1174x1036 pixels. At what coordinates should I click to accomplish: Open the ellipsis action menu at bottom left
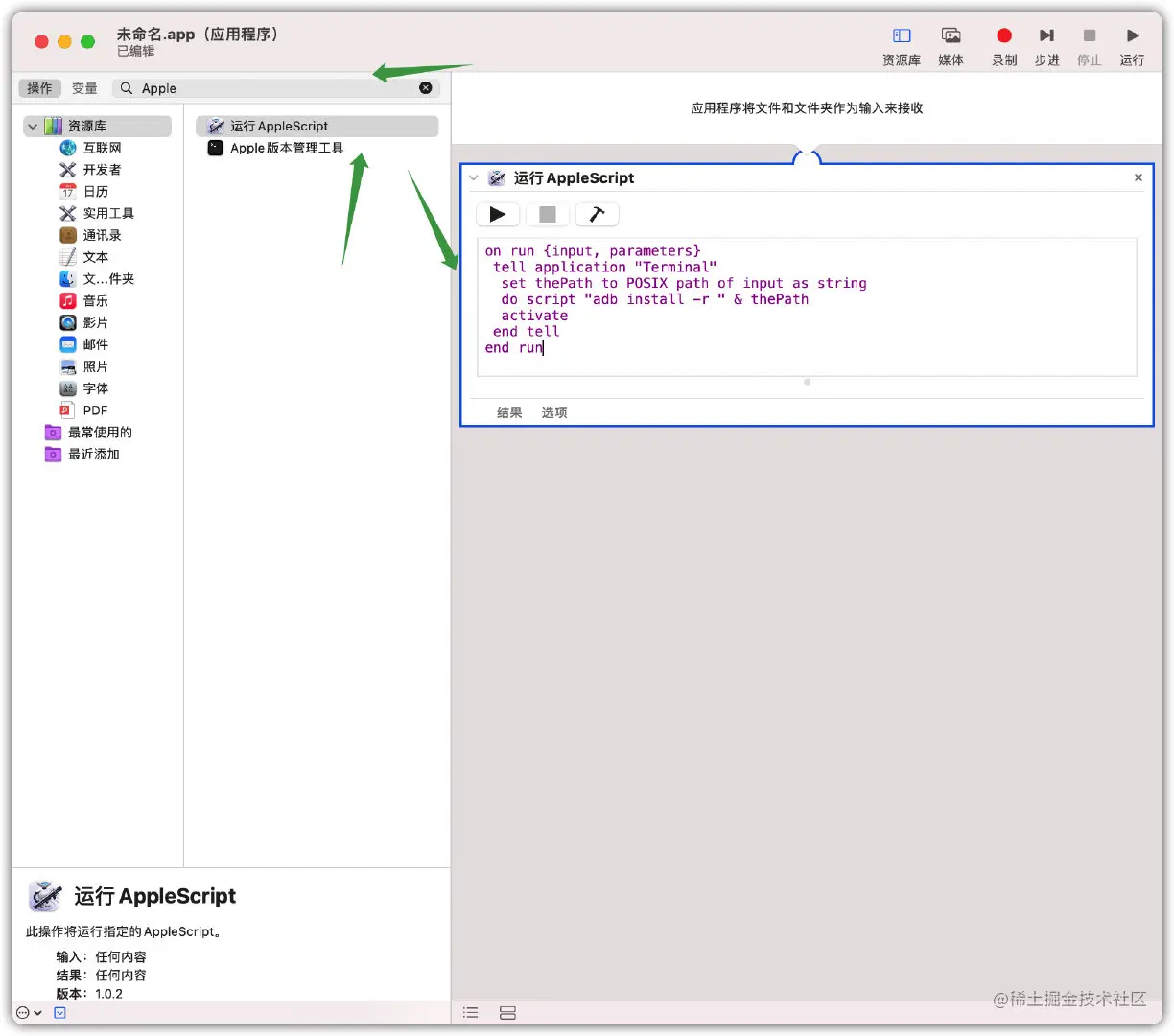click(x=29, y=1013)
